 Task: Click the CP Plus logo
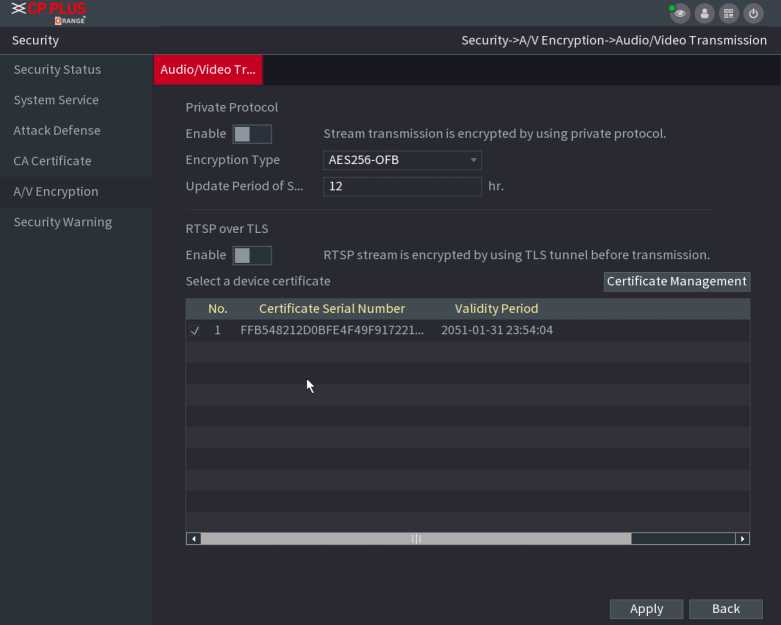[x=49, y=13]
